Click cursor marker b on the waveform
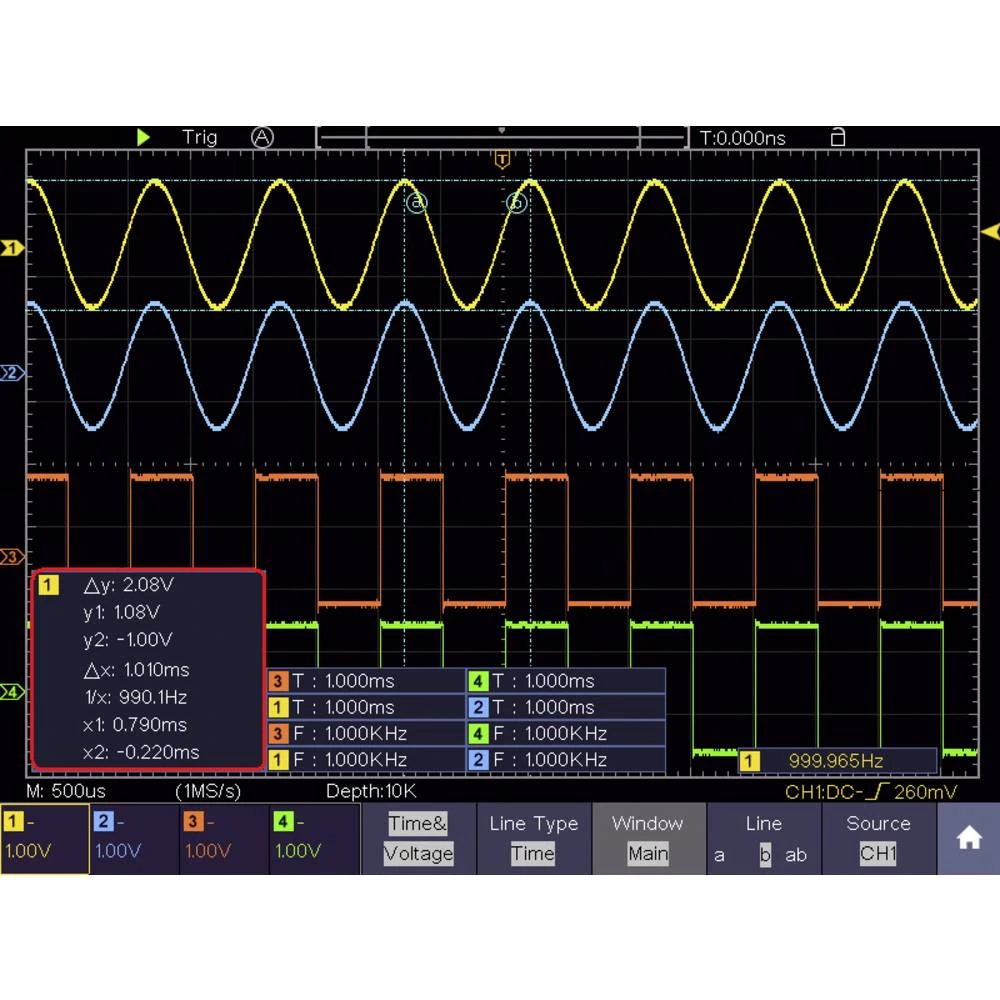Screen dimensions: 1000x1000 [x=516, y=202]
